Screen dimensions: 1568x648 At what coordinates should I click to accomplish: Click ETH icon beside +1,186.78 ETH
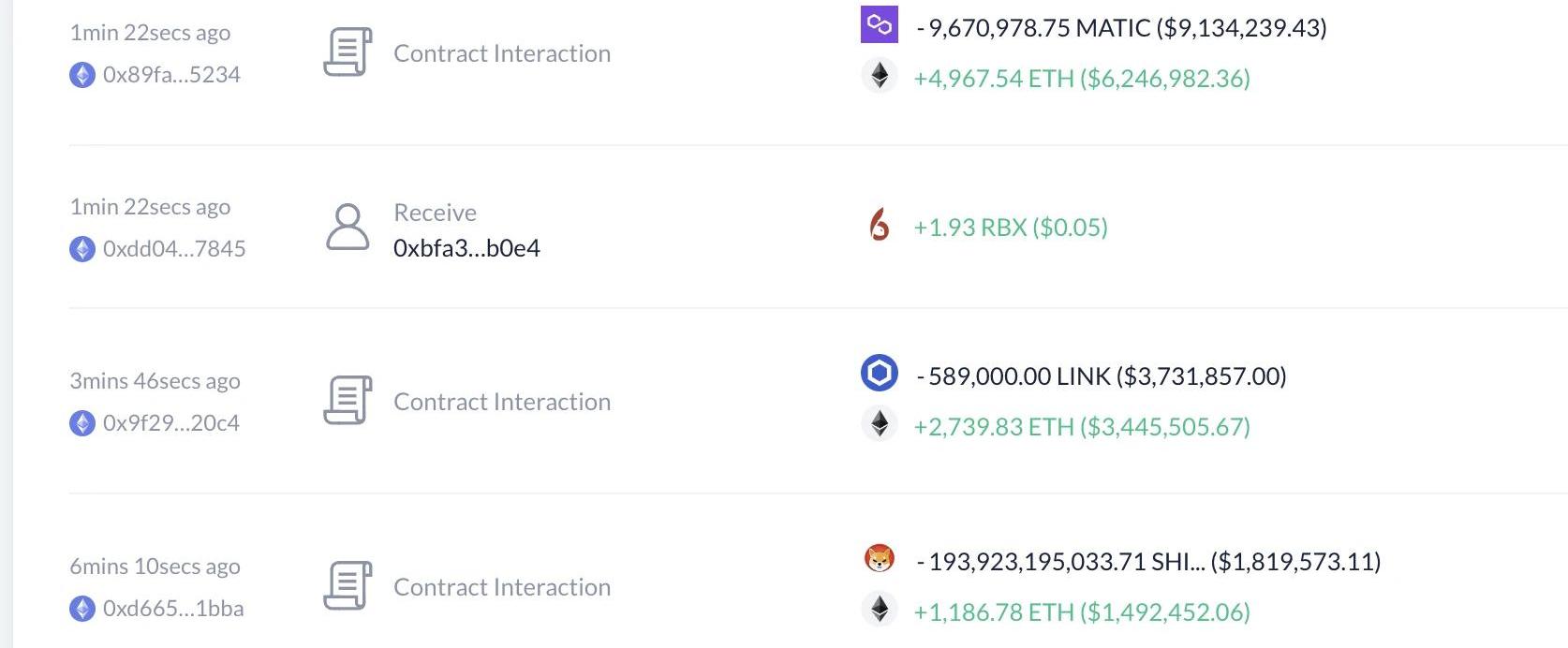[879, 610]
